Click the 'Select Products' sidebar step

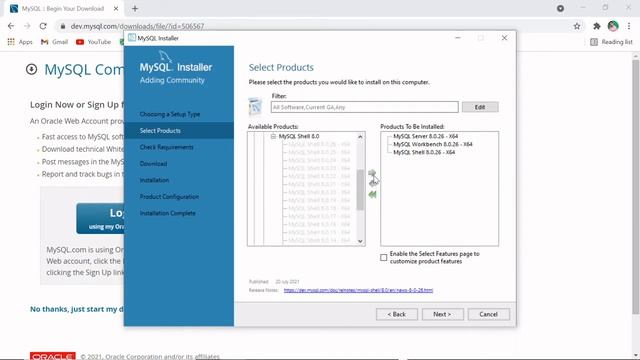[x=179, y=131]
